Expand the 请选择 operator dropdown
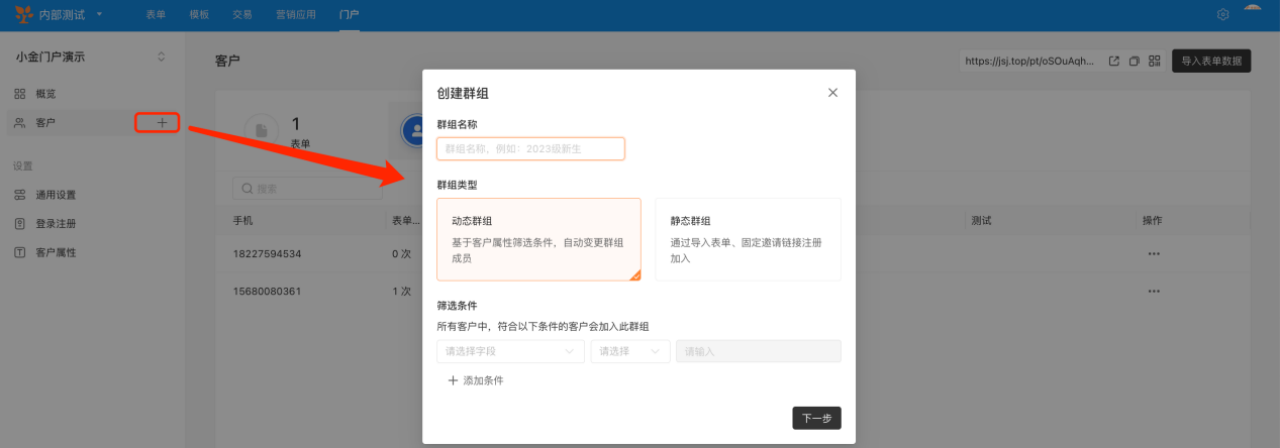 pos(630,351)
